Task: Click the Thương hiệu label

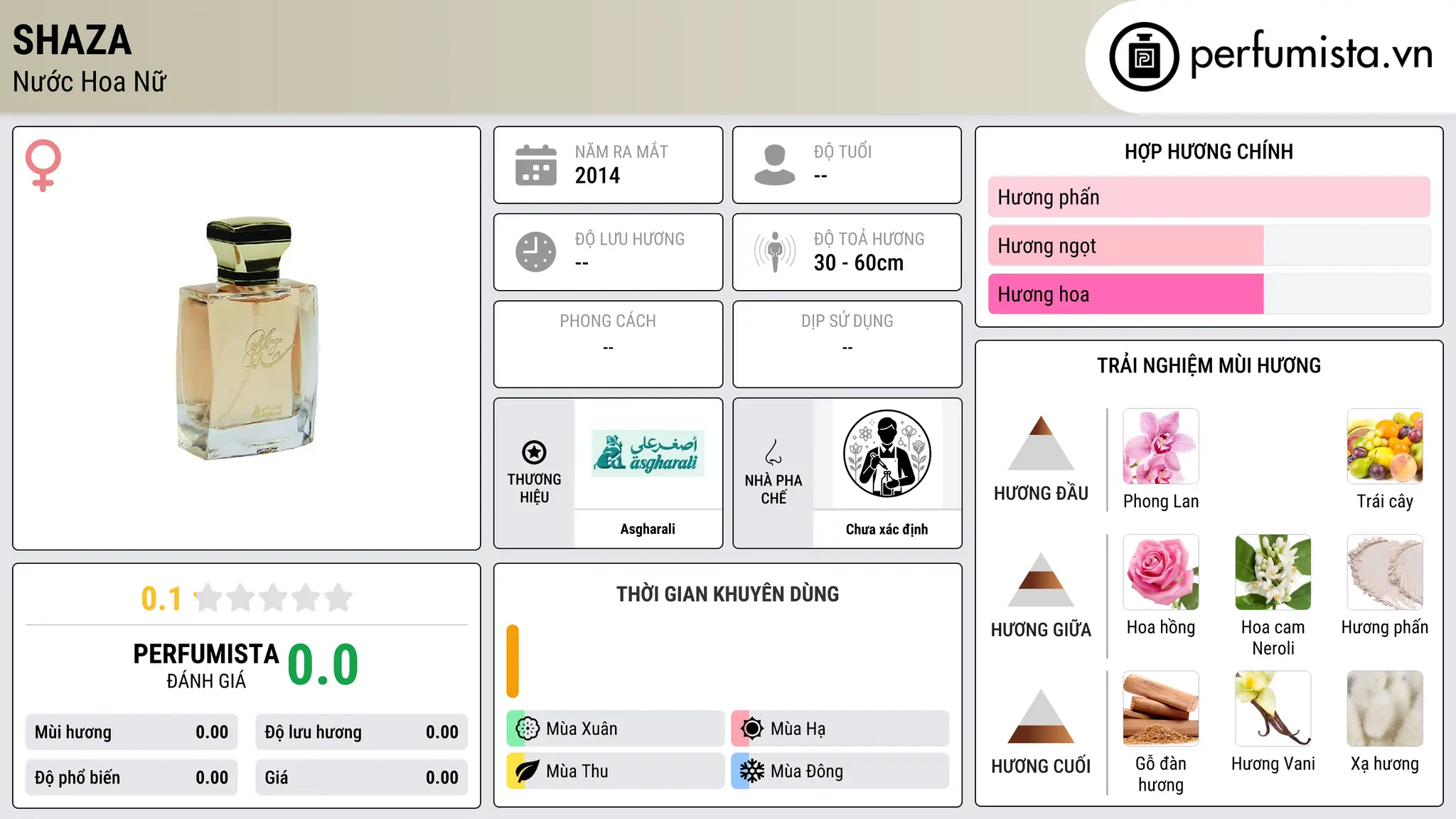Action: 534,488
